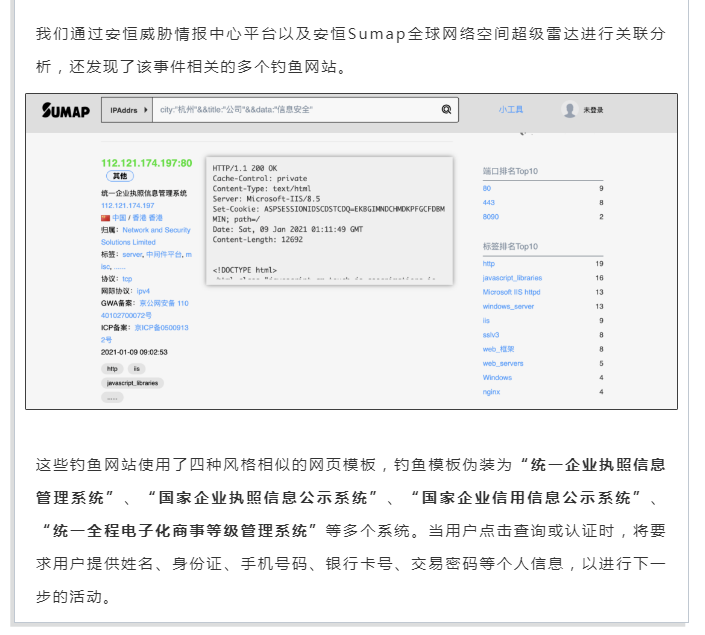Open the 112.121.174.197:80 result heading
Viewport: 705px width, 635px height.
[x=146, y=162]
